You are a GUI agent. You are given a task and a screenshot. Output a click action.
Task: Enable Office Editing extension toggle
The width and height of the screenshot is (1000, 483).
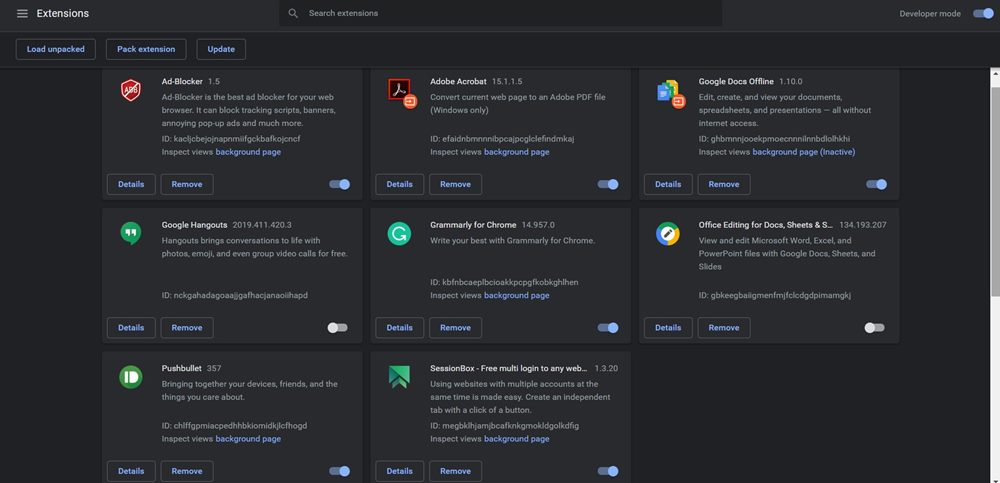[874, 328]
